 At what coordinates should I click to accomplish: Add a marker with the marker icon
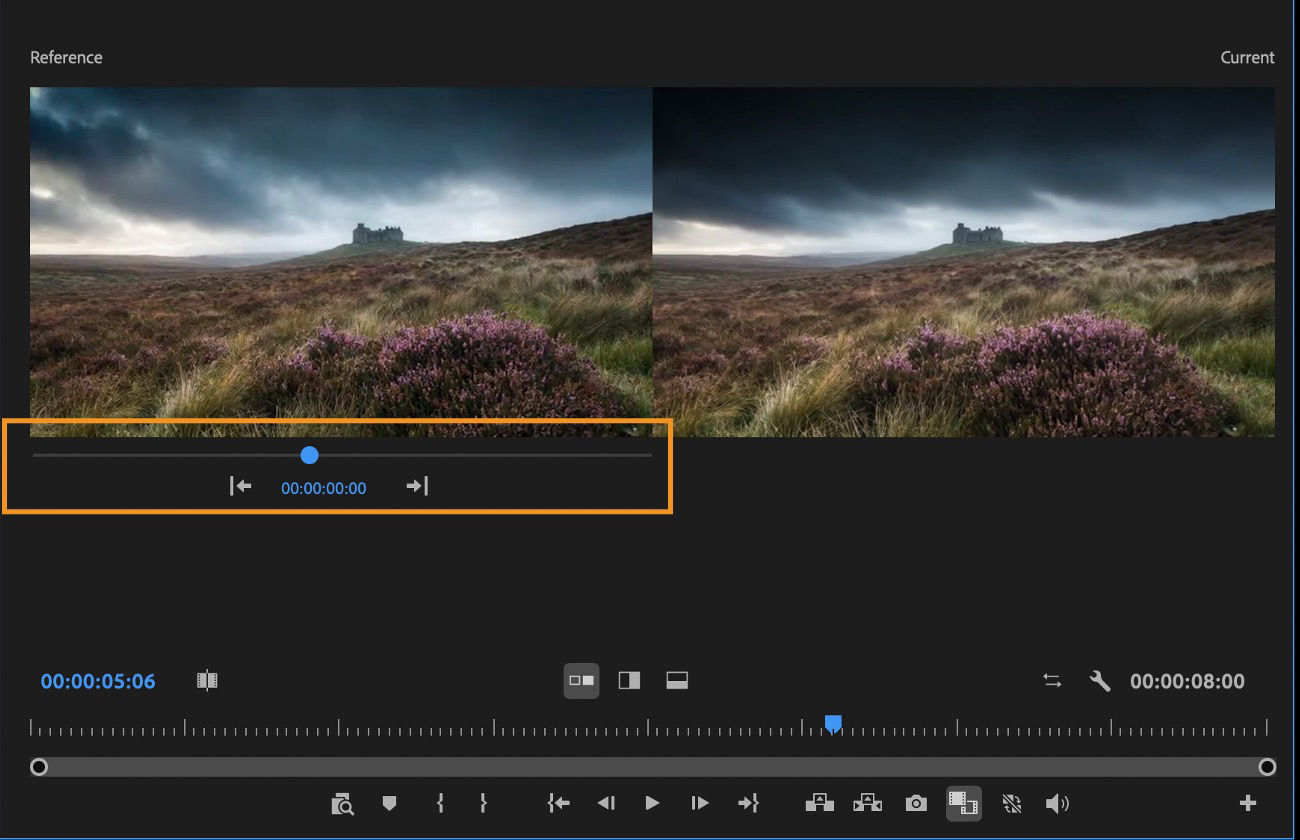tap(389, 803)
